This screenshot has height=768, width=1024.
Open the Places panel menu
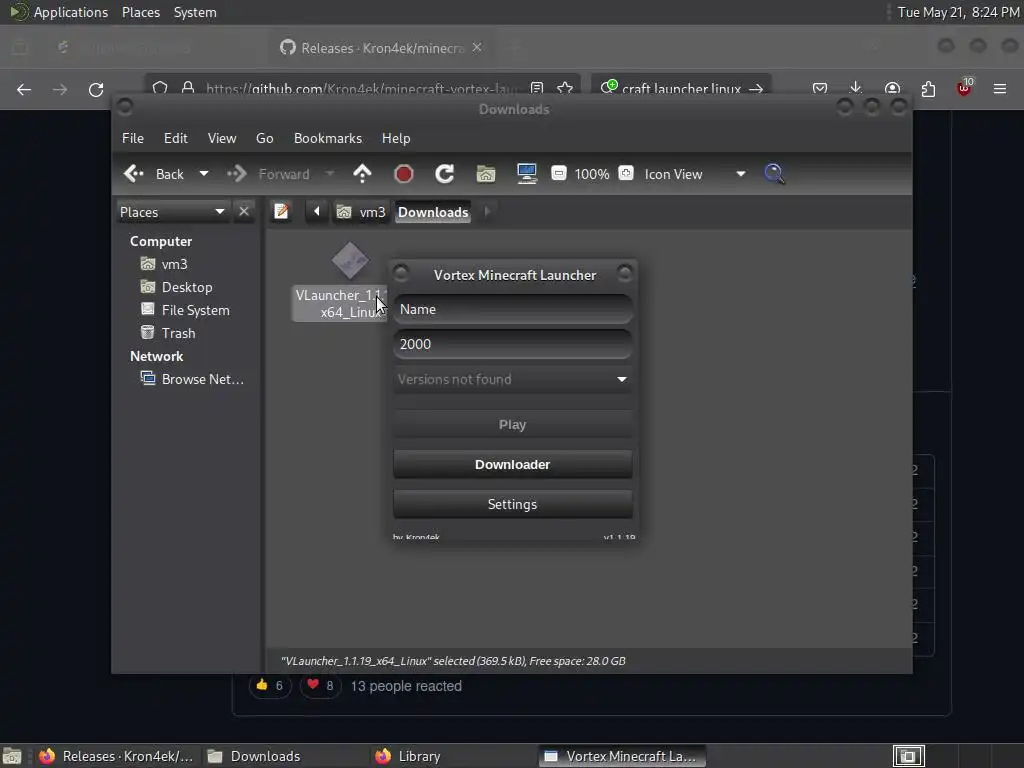click(141, 12)
